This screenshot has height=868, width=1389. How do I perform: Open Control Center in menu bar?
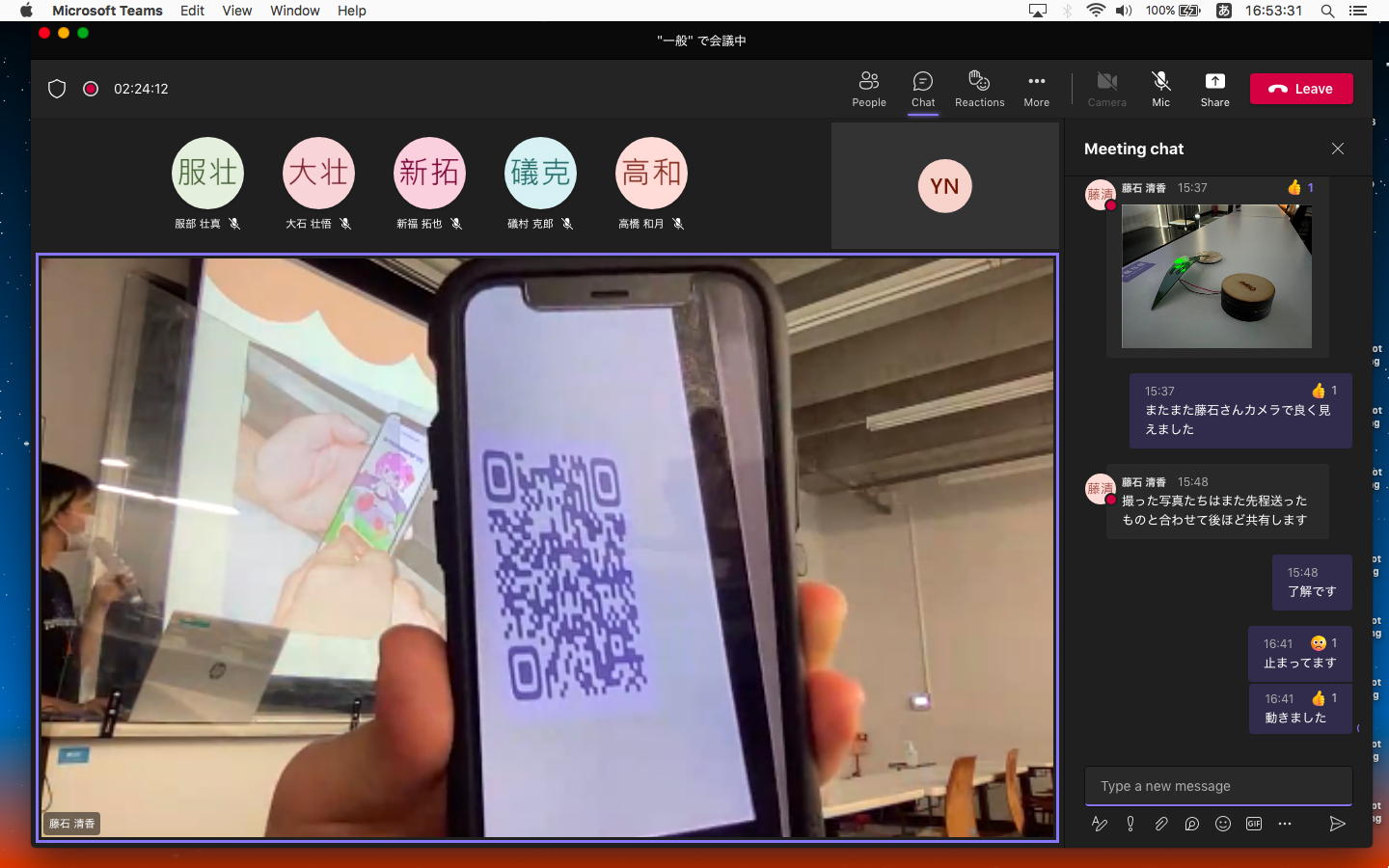[x=1358, y=11]
